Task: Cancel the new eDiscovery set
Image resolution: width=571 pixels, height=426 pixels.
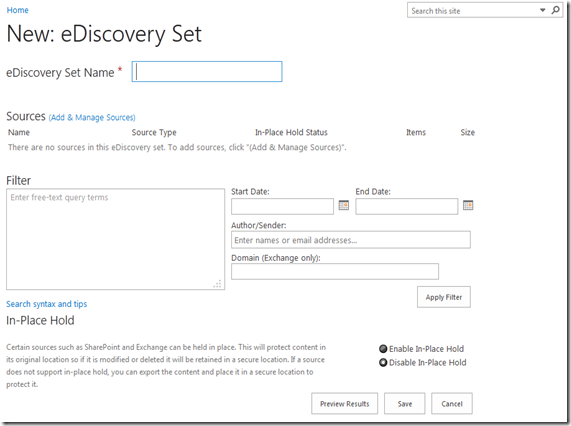Action: pos(452,403)
